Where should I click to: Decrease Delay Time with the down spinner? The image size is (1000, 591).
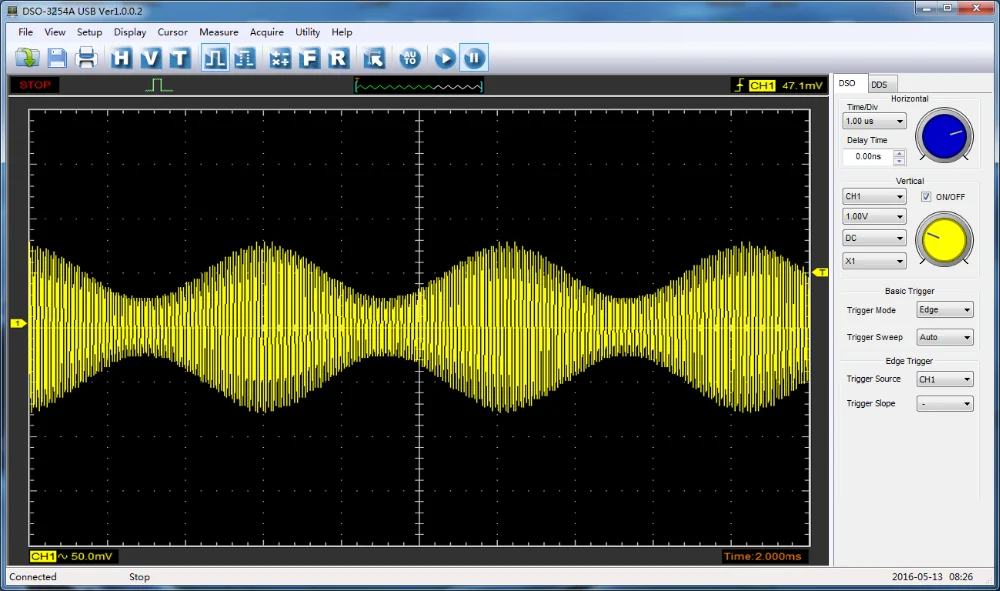(x=899, y=161)
